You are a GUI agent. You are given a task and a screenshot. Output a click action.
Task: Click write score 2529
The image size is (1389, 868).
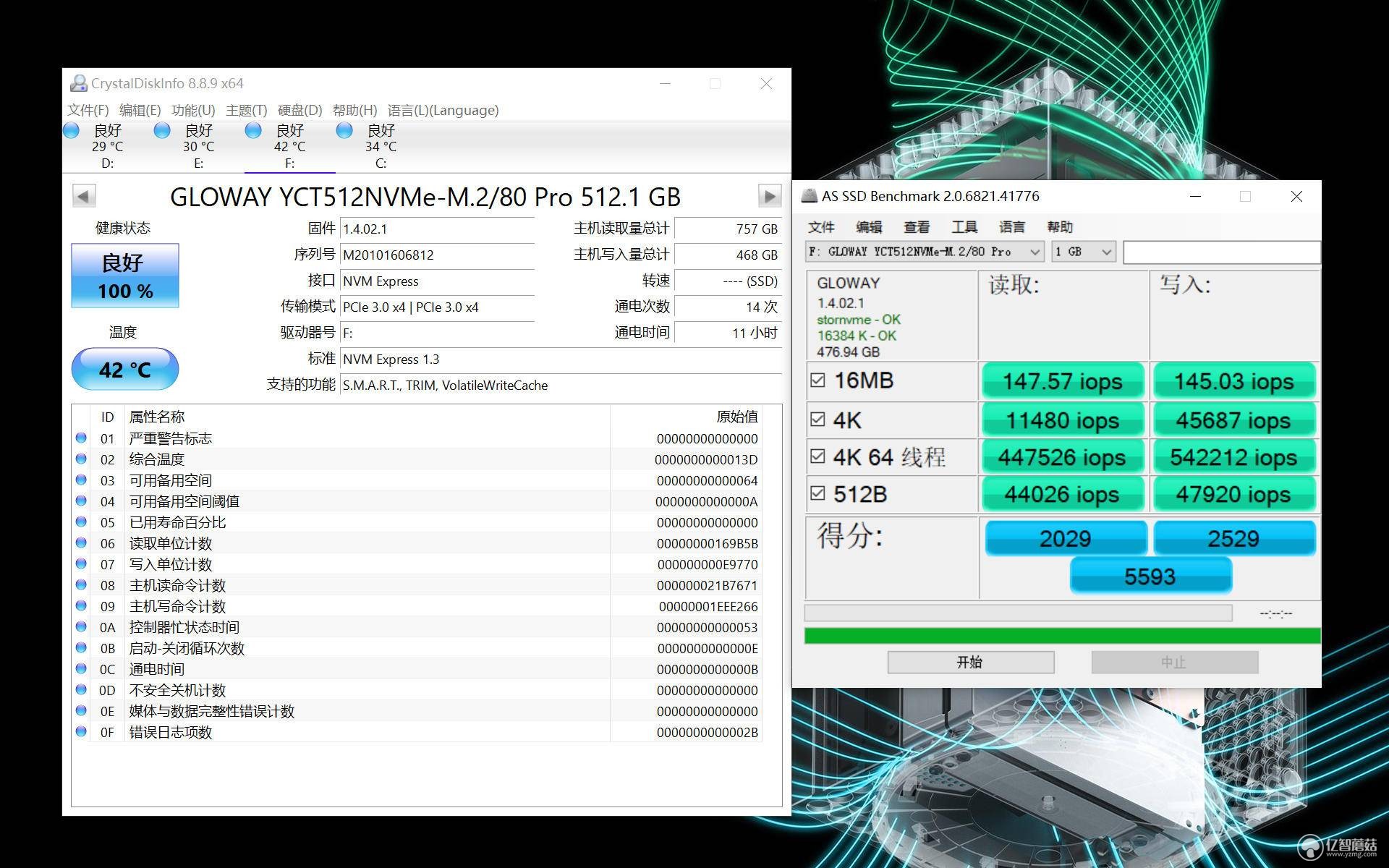pyautogui.click(x=1233, y=538)
